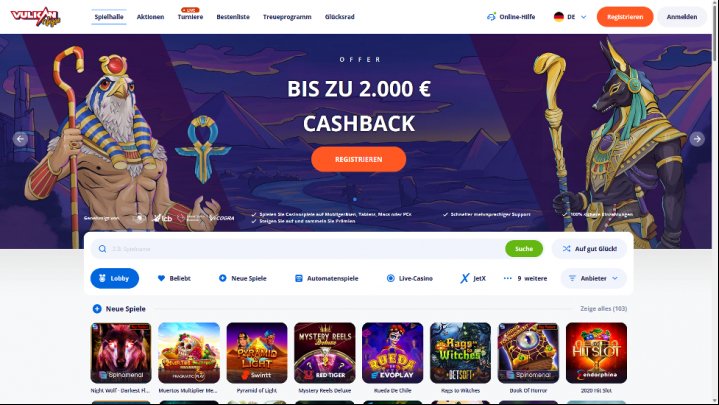Screen dimensions: 719x405
Task: Select the JetX game category
Action: pos(473,278)
